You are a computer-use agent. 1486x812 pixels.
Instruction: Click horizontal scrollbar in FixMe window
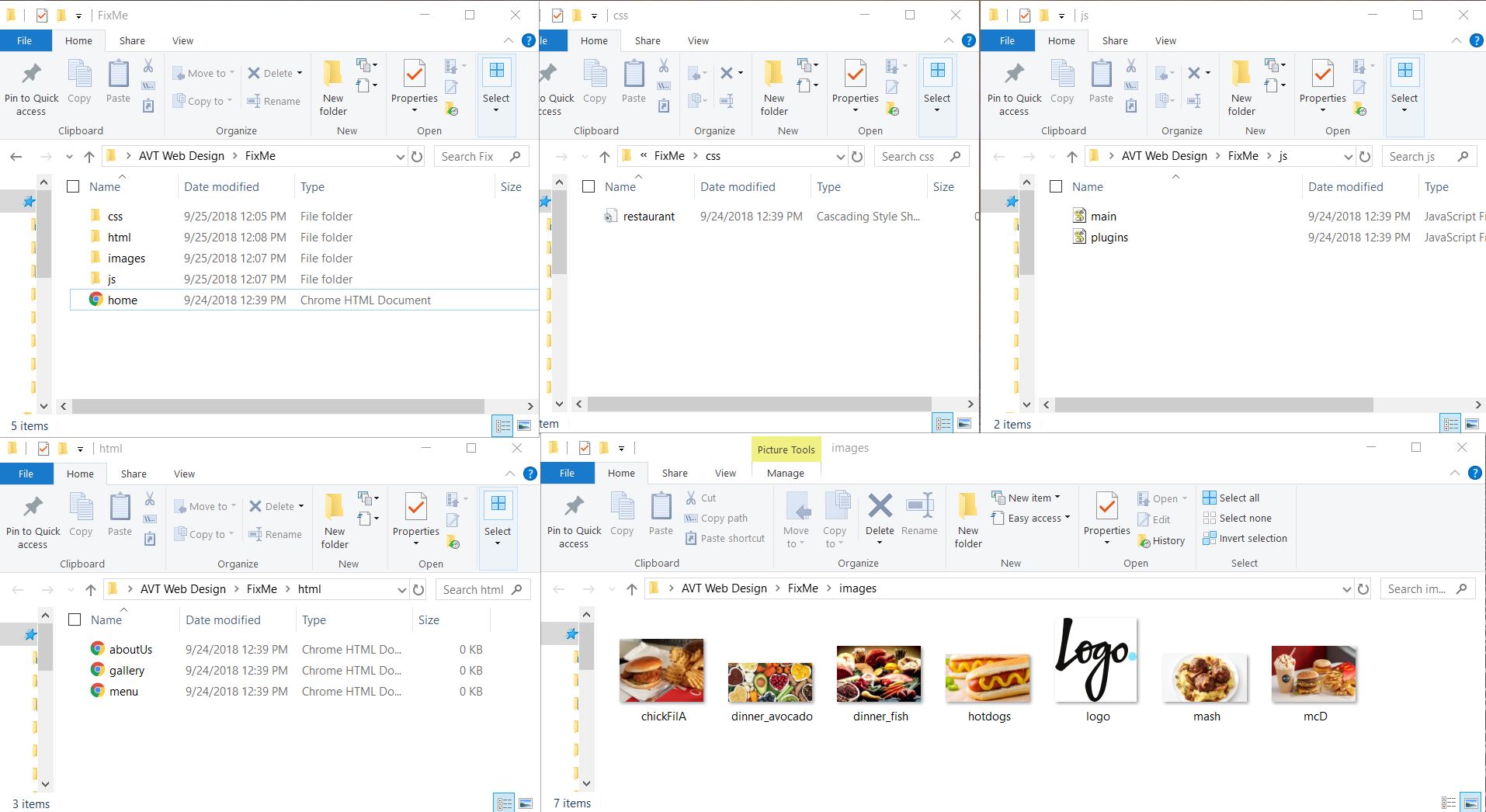tap(278, 406)
